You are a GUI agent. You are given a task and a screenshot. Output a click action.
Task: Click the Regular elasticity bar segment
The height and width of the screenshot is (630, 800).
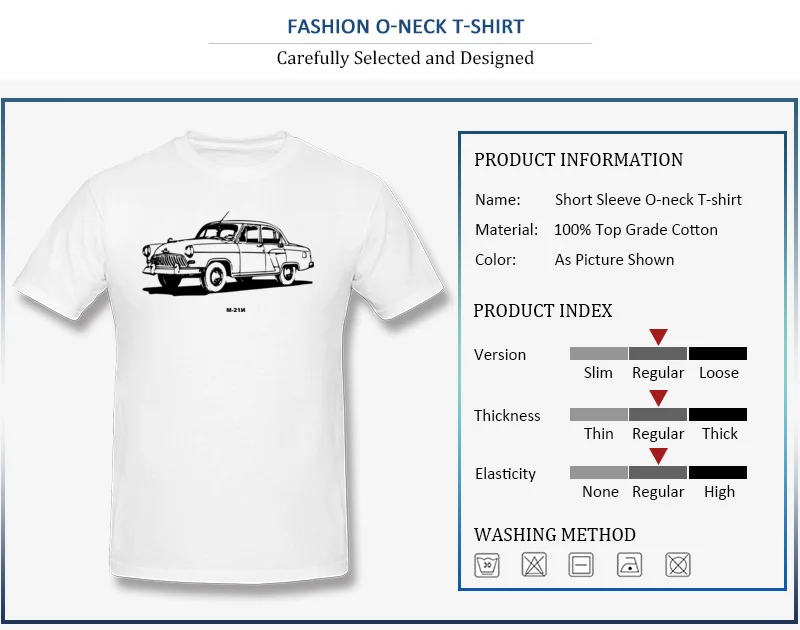pyautogui.click(x=658, y=472)
